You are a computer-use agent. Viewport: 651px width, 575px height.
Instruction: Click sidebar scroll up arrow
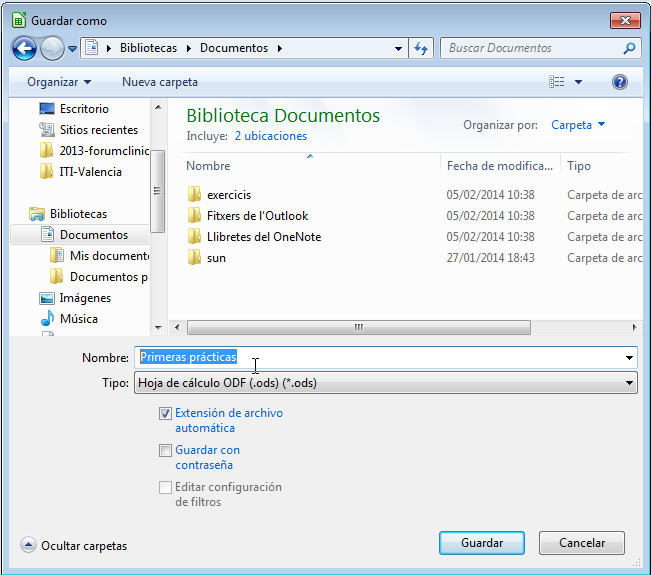tap(158, 107)
